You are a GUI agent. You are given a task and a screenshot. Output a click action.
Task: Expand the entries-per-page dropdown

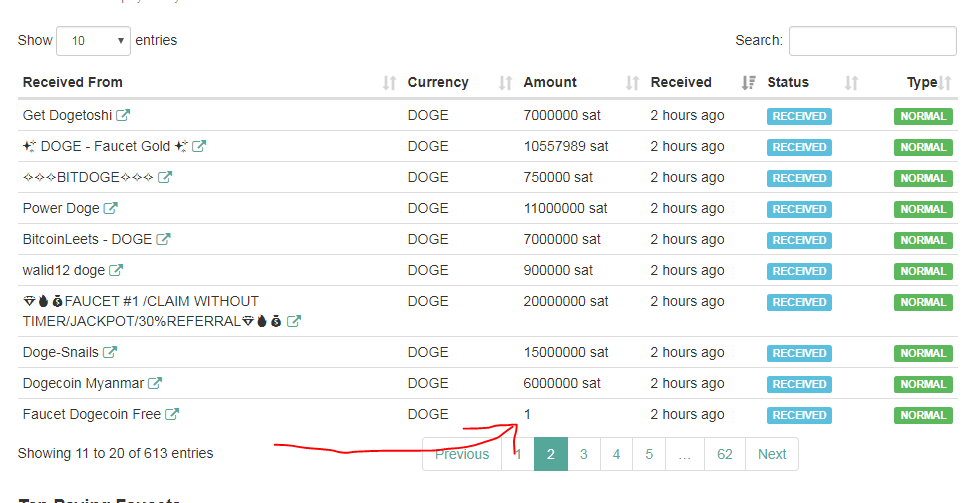pos(94,41)
